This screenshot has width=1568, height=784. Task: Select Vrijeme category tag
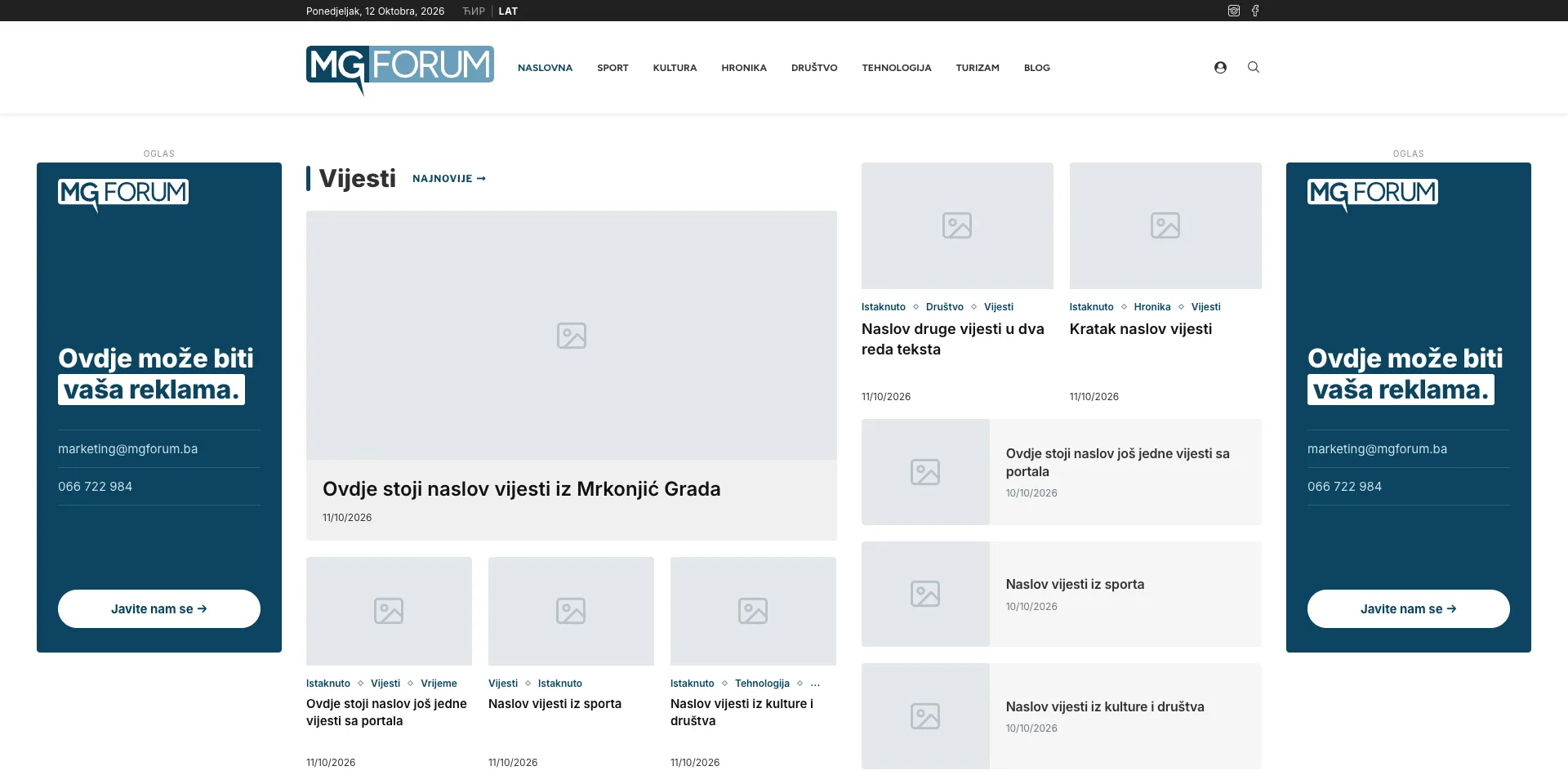[x=439, y=684]
